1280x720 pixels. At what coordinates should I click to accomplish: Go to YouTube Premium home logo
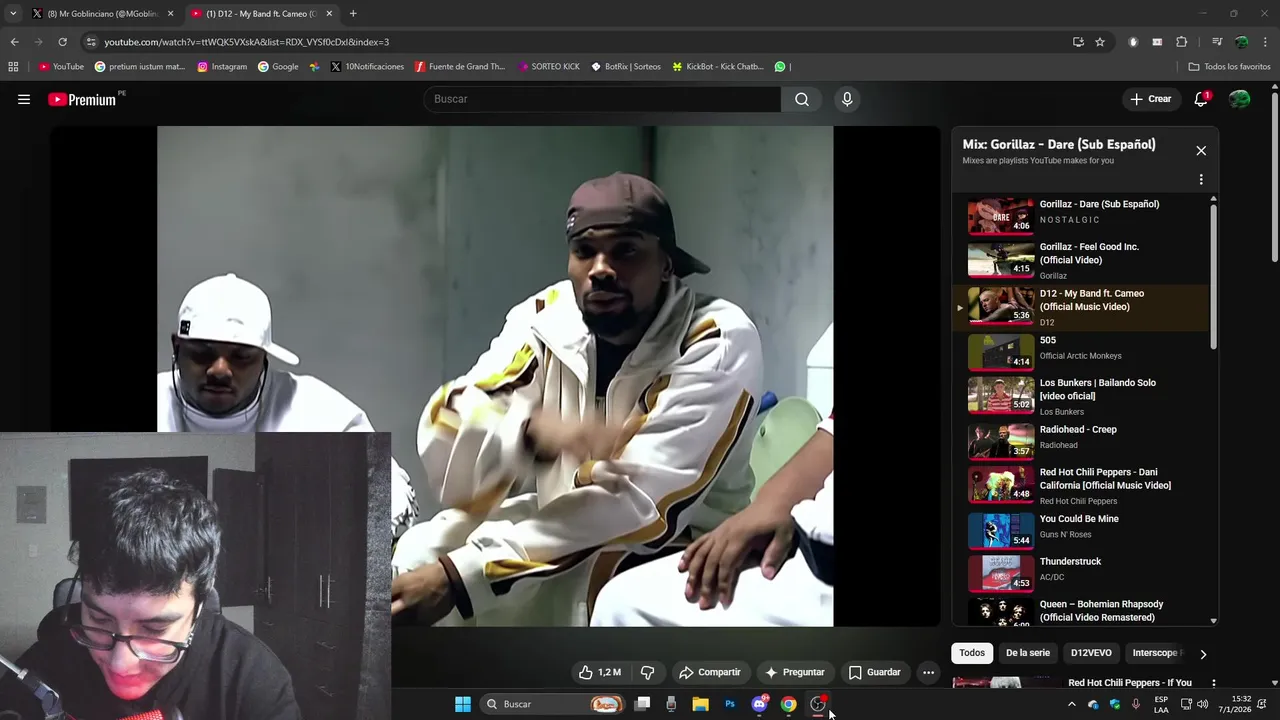click(x=82, y=99)
